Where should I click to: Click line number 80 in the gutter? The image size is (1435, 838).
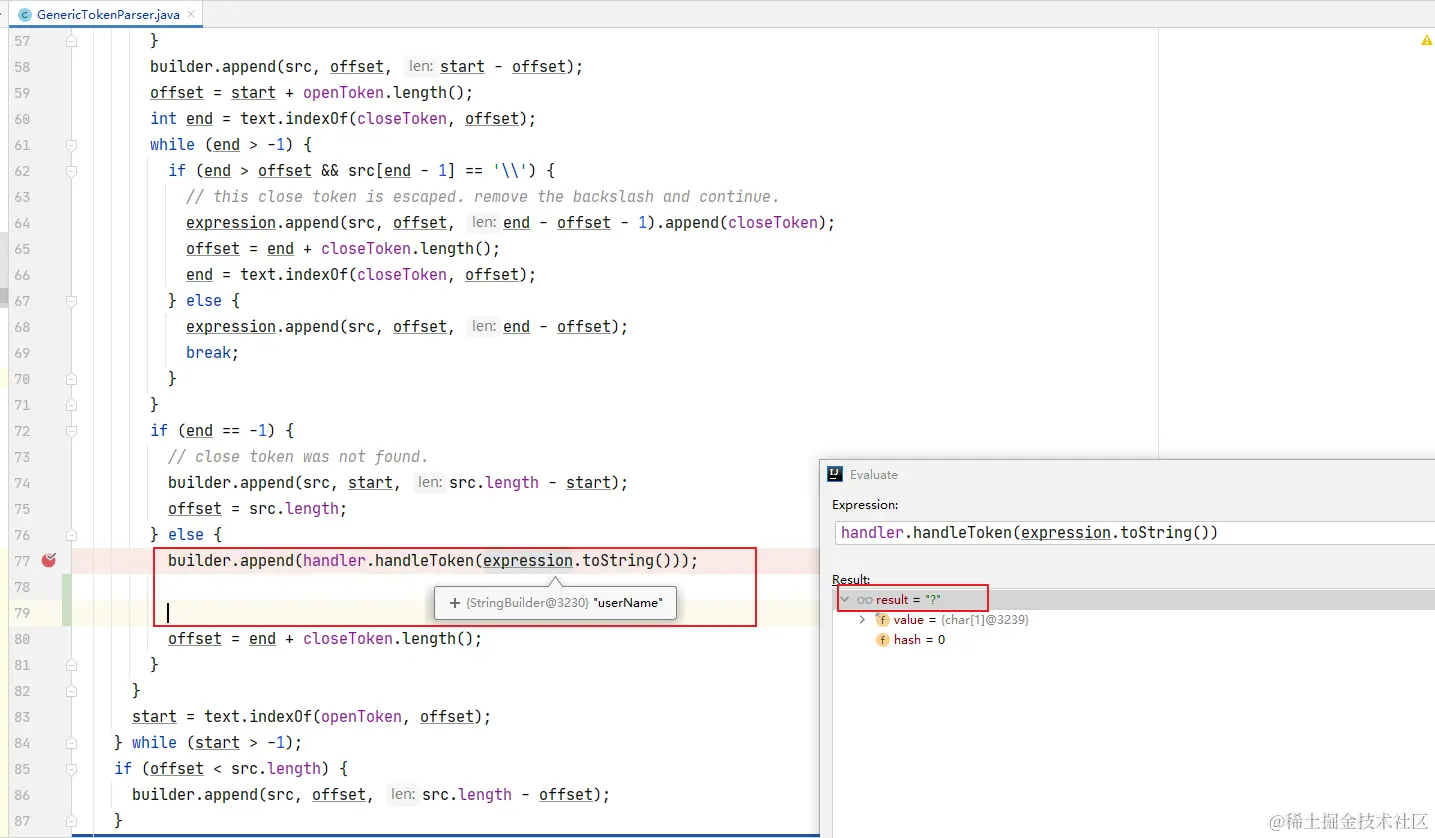22,639
